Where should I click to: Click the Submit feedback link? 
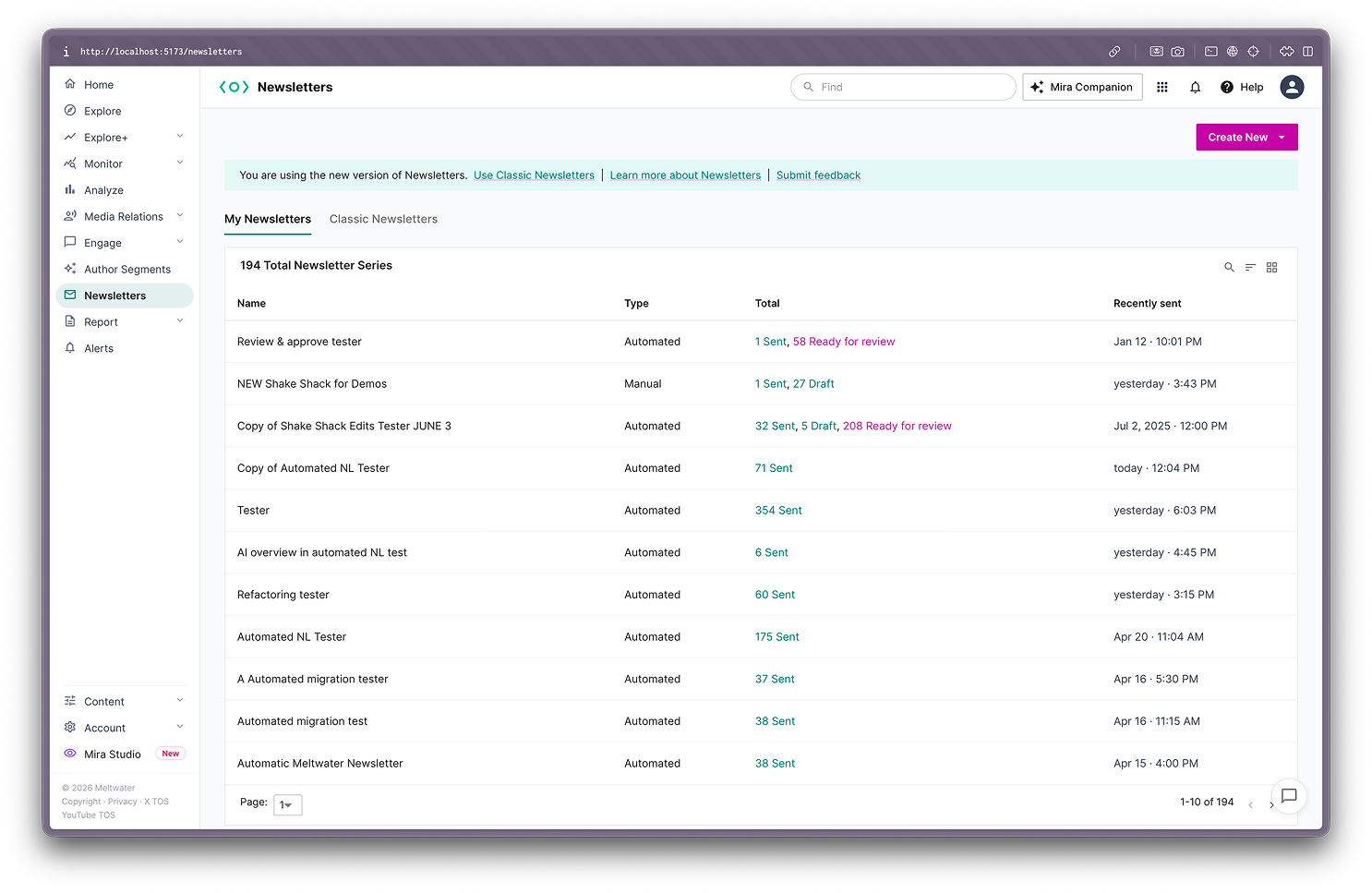[x=818, y=175]
